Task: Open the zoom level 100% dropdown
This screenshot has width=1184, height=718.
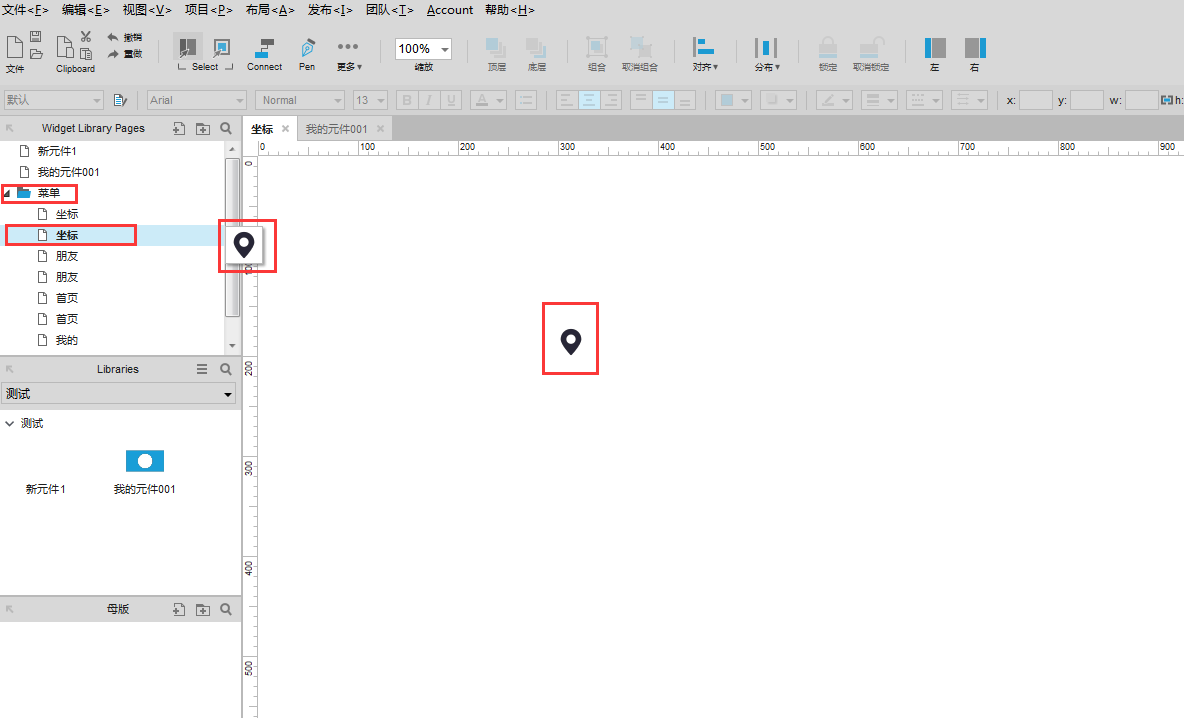Action: click(x=444, y=49)
